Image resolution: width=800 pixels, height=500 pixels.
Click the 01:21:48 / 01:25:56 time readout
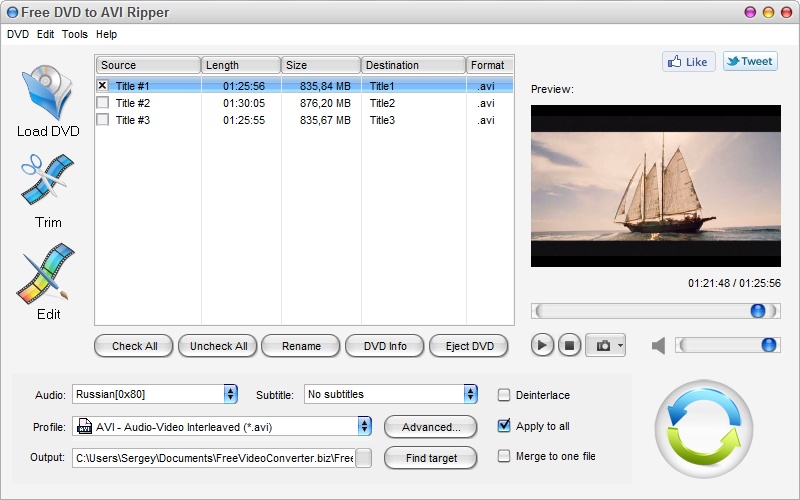point(734,283)
